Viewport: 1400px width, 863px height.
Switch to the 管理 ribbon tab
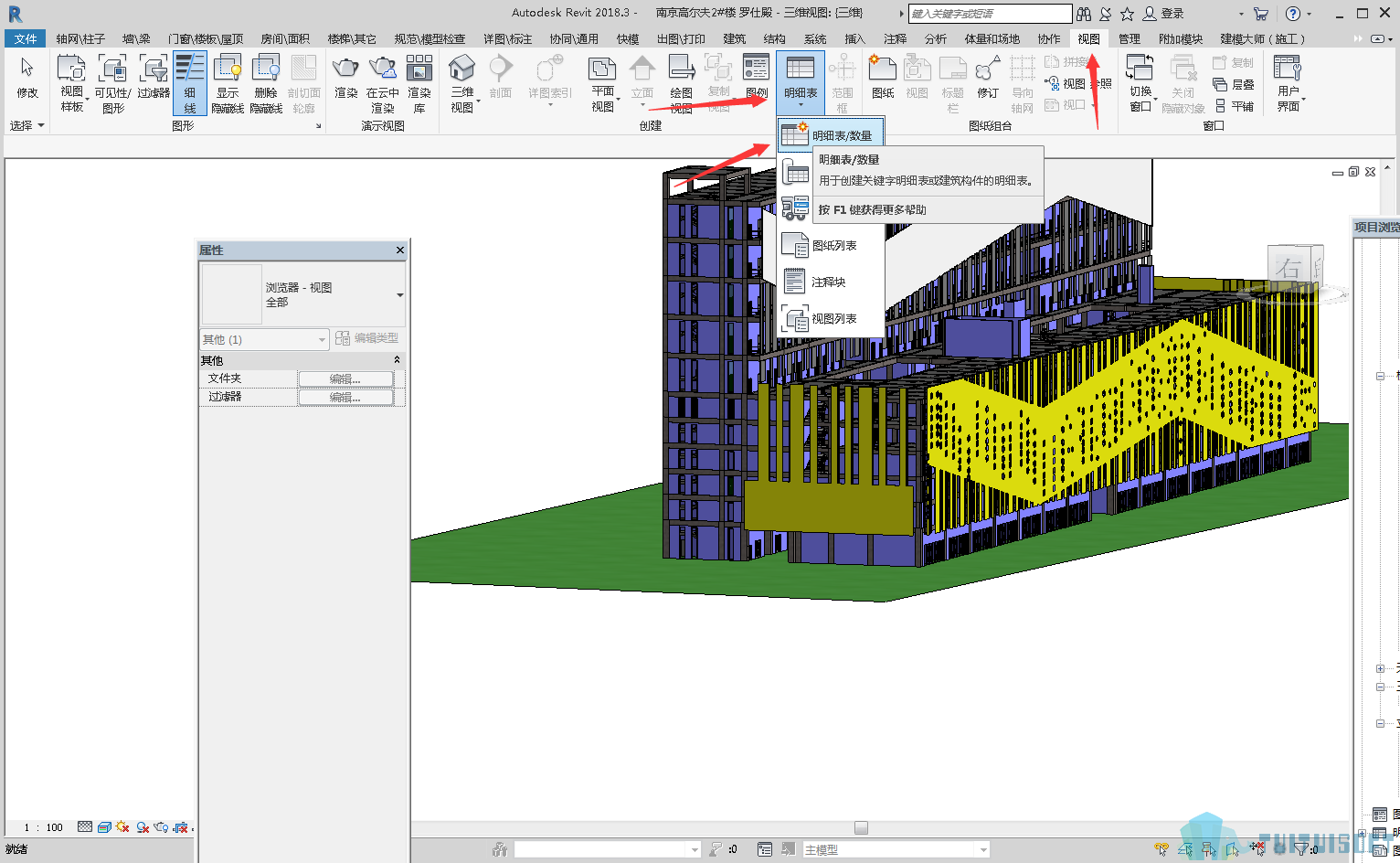click(x=1130, y=39)
